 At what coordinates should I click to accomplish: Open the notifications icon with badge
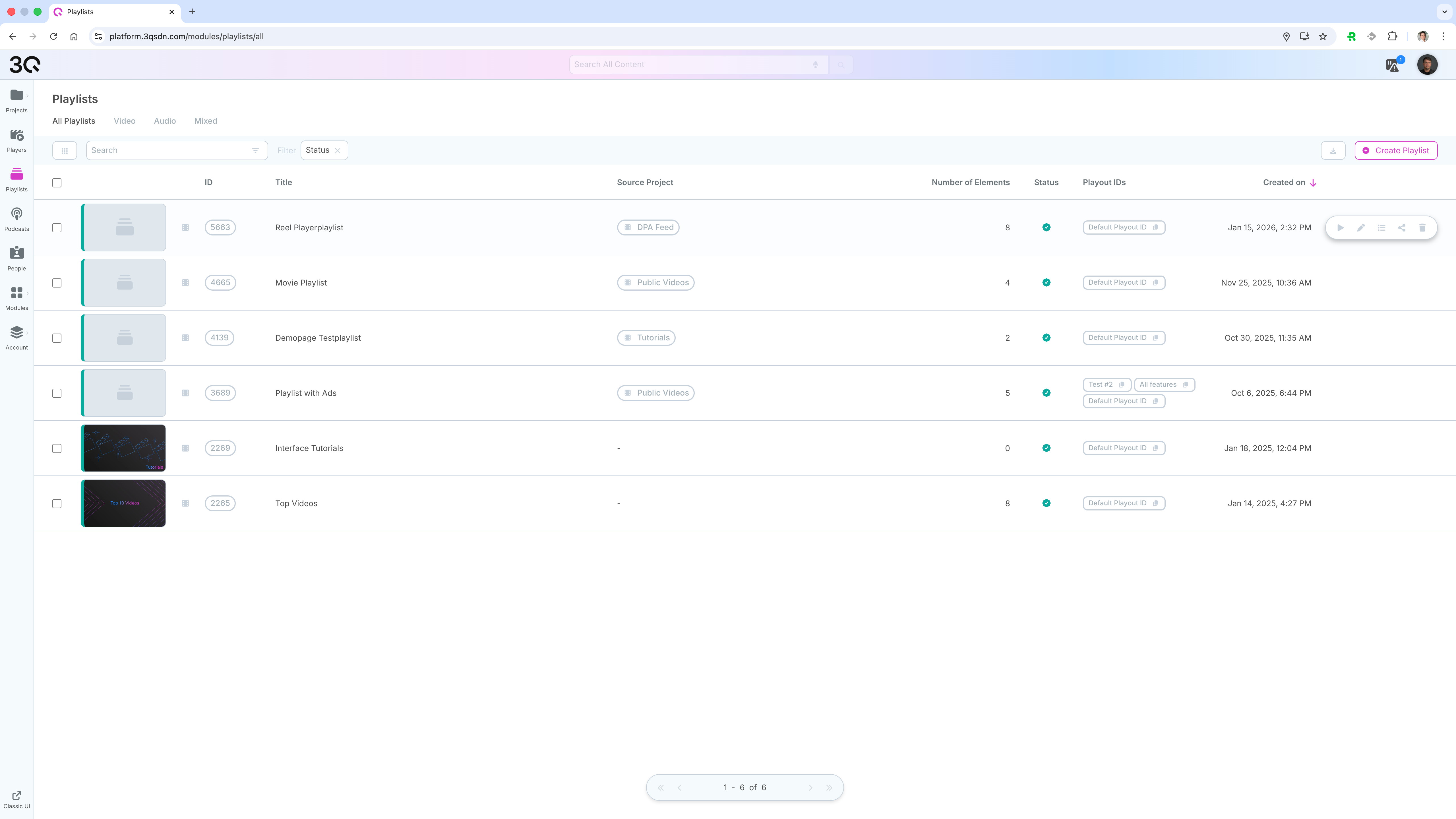[x=1393, y=65]
